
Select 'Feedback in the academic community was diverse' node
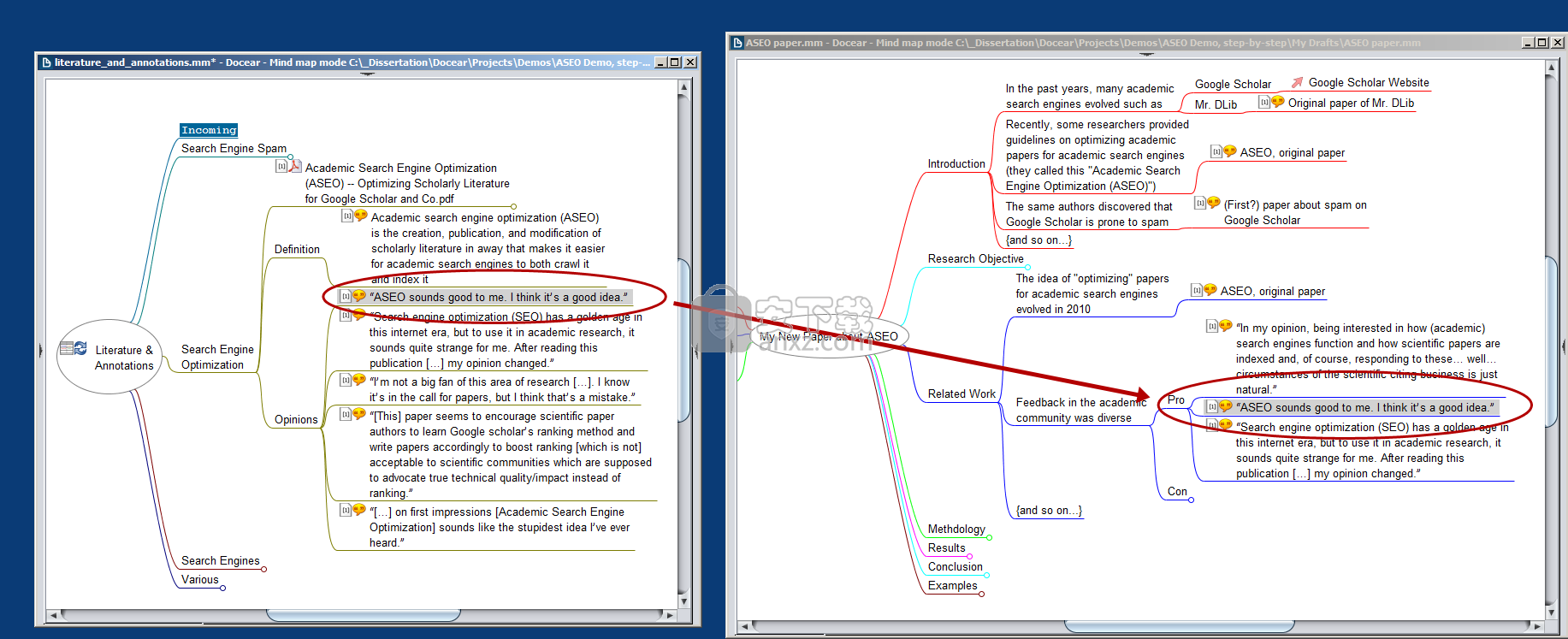point(1080,410)
